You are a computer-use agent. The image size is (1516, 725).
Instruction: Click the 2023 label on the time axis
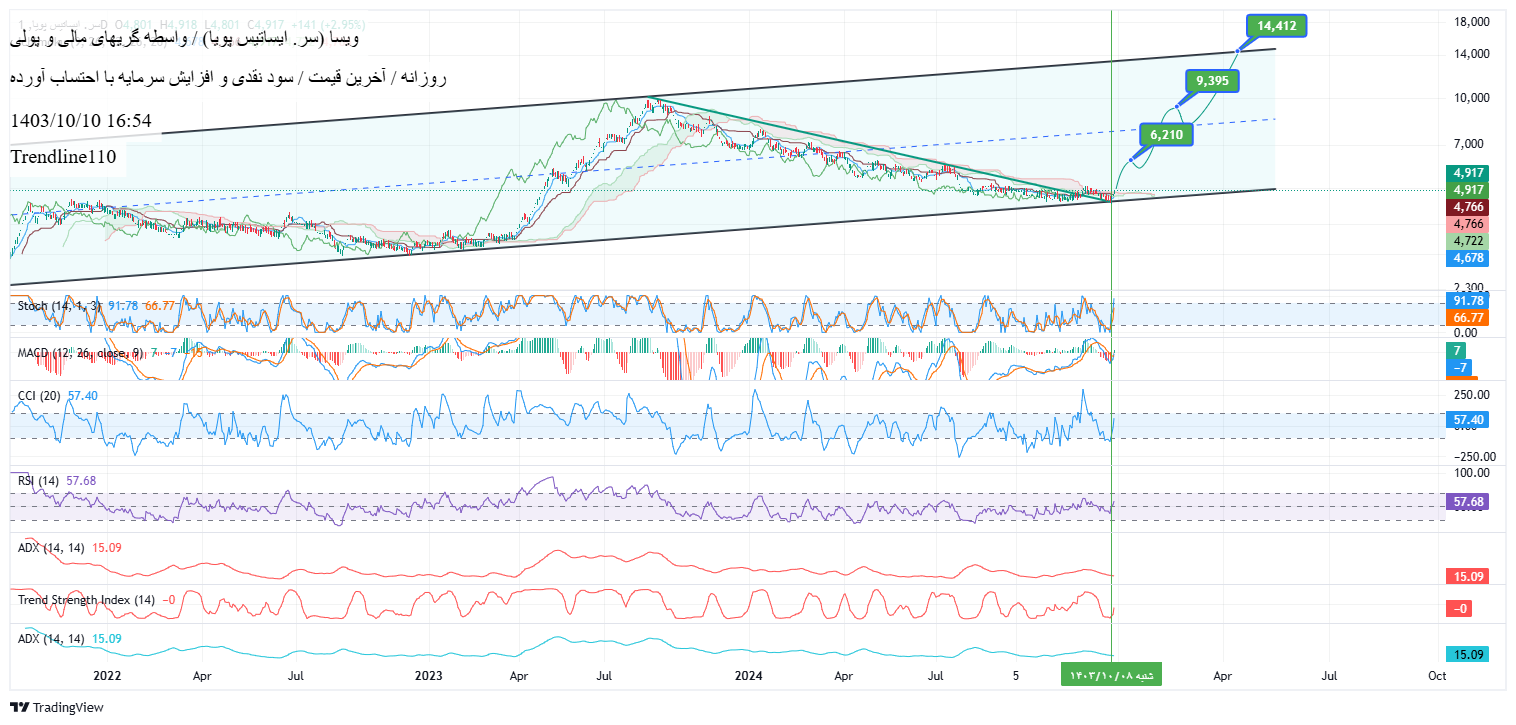[x=429, y=676]
